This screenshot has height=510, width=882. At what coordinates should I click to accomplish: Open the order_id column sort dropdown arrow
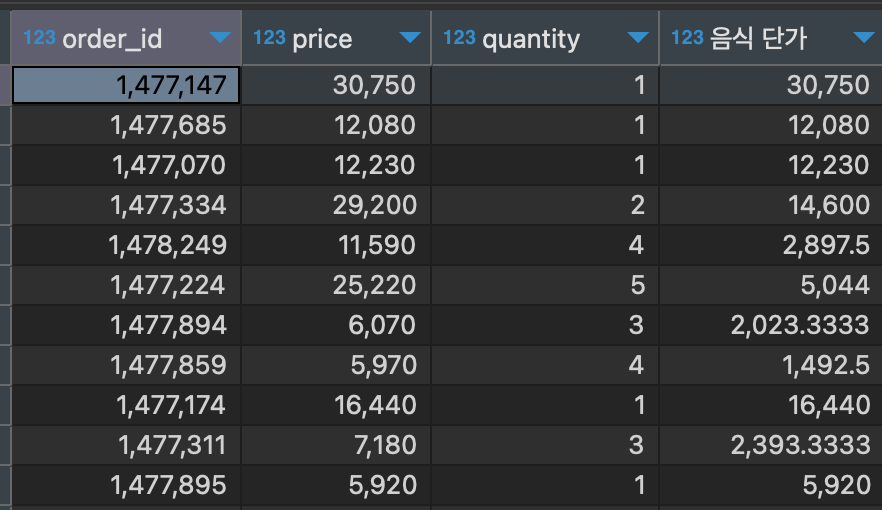coord(220,38)
